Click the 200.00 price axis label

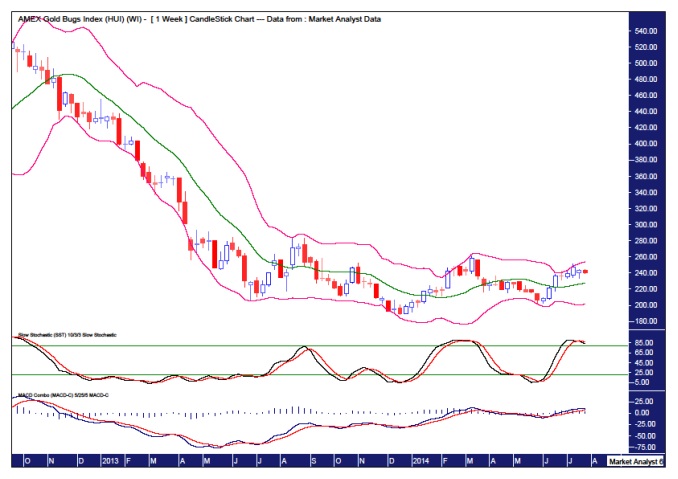tap(646, 305)
